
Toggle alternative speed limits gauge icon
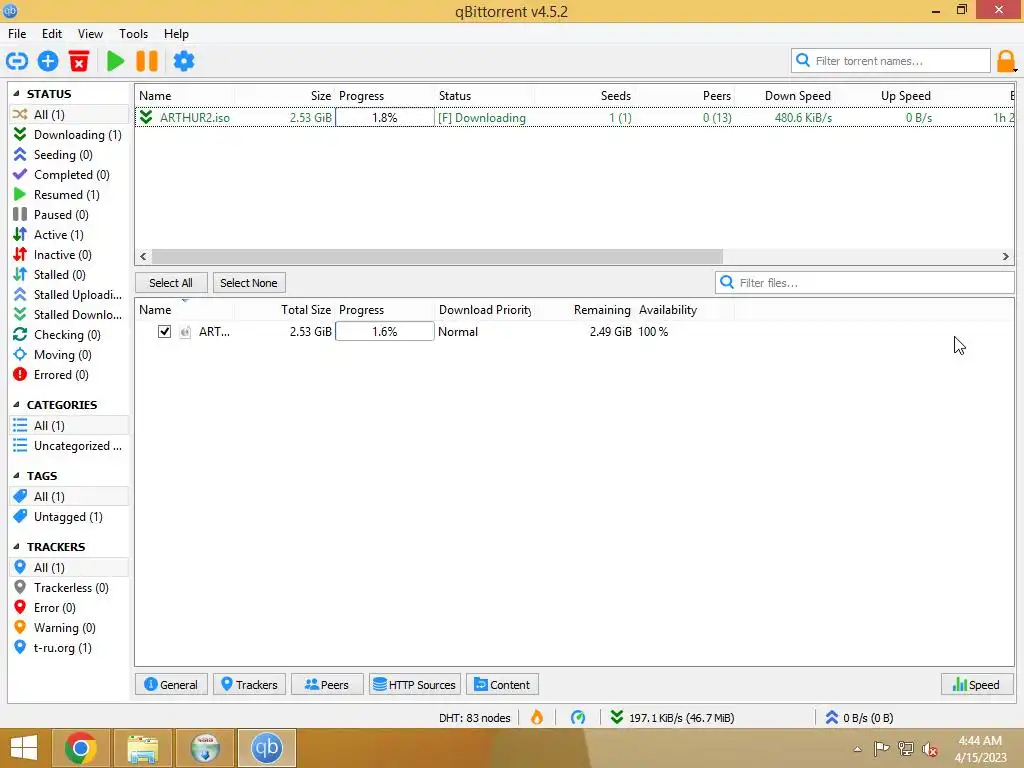[x=578, y=718]
